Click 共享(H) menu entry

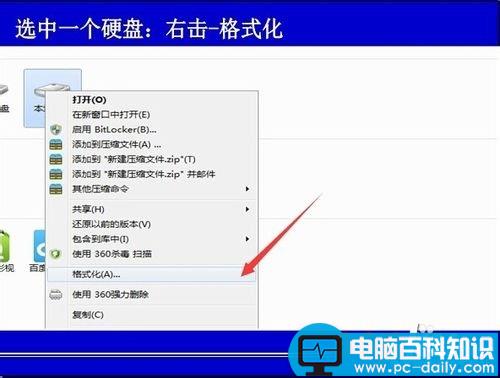point(152,209)
